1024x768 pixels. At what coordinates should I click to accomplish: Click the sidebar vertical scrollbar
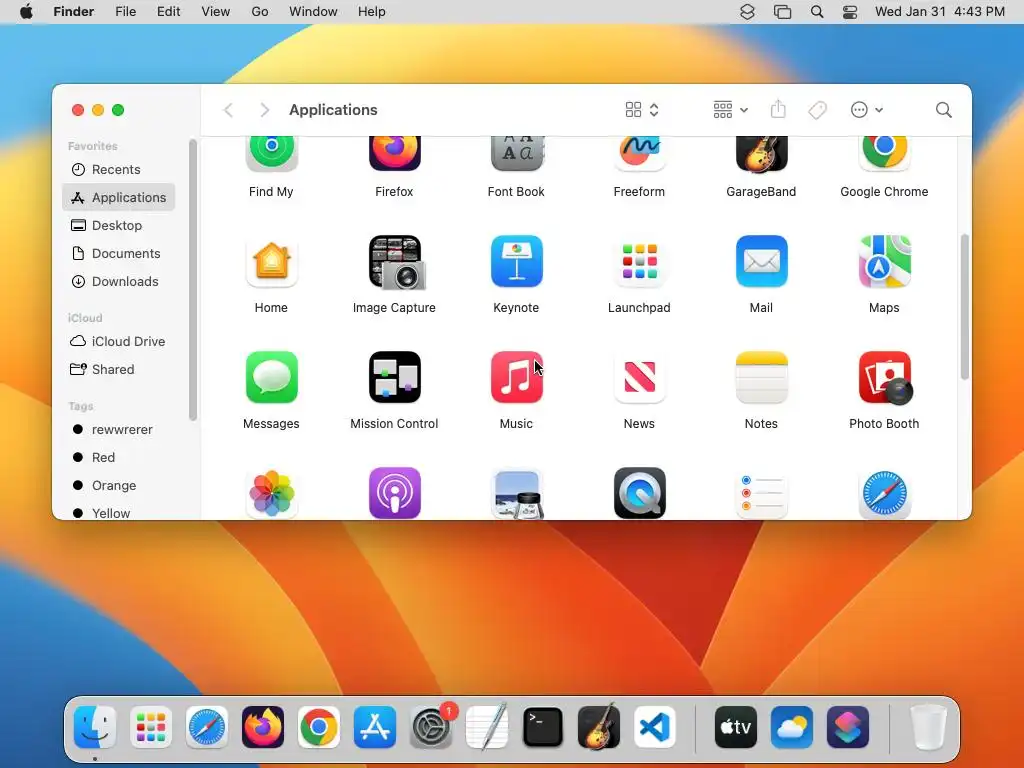coord(193,280)
